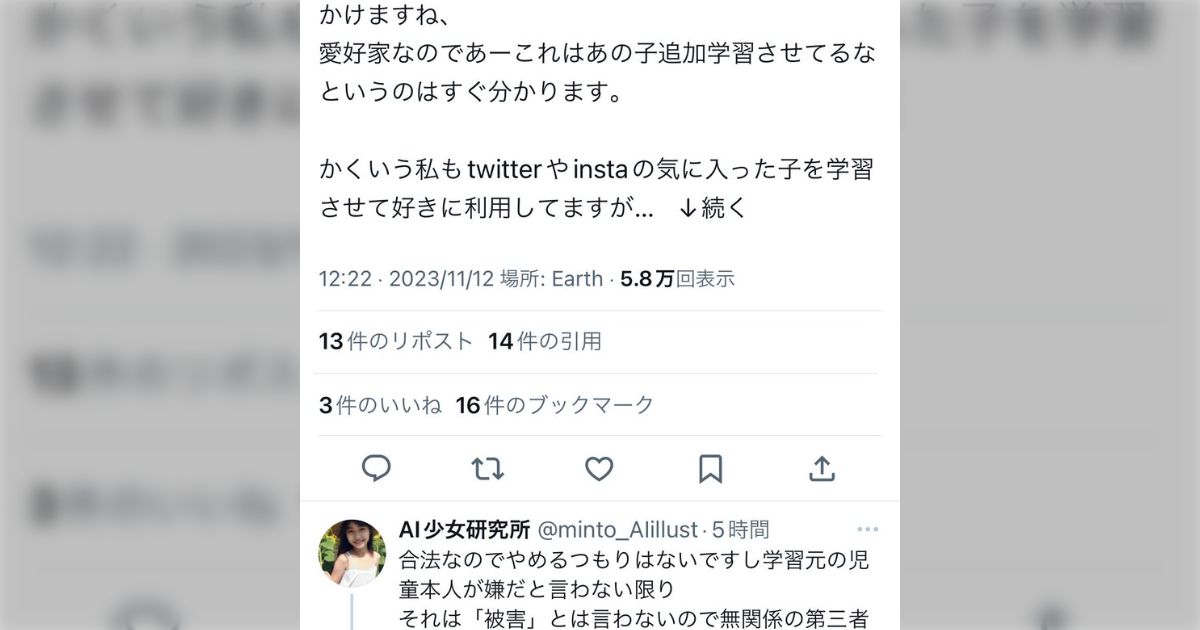Viewport: 1200px width, 630px height.
Task: Open the 14件の引用 quotes list
Action: point(545,341)
